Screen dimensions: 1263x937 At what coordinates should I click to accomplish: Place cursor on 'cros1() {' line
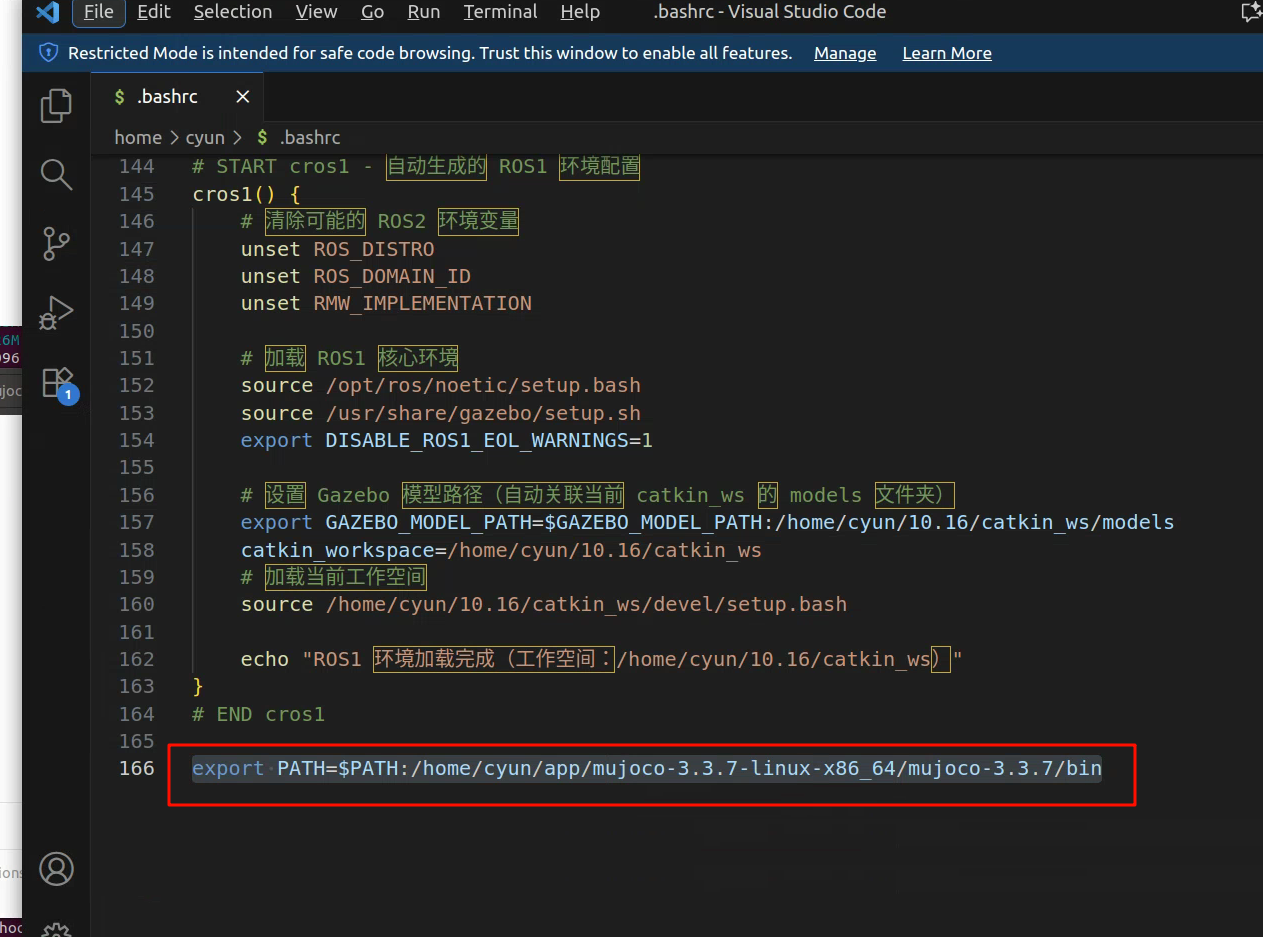click(246, 194)
